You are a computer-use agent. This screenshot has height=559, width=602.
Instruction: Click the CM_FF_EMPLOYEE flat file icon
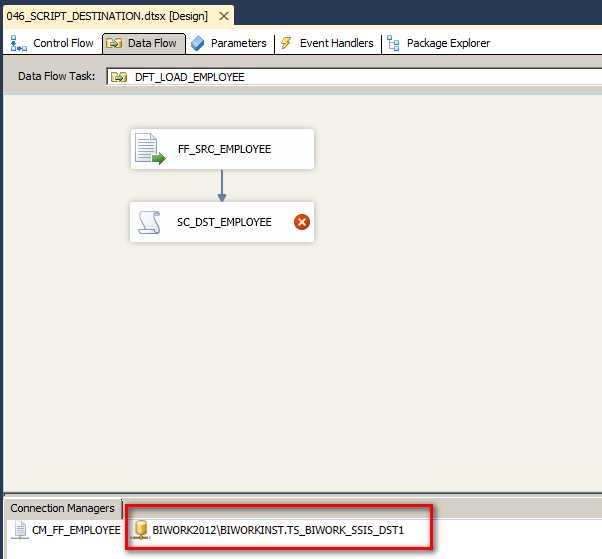coord(20,530)
